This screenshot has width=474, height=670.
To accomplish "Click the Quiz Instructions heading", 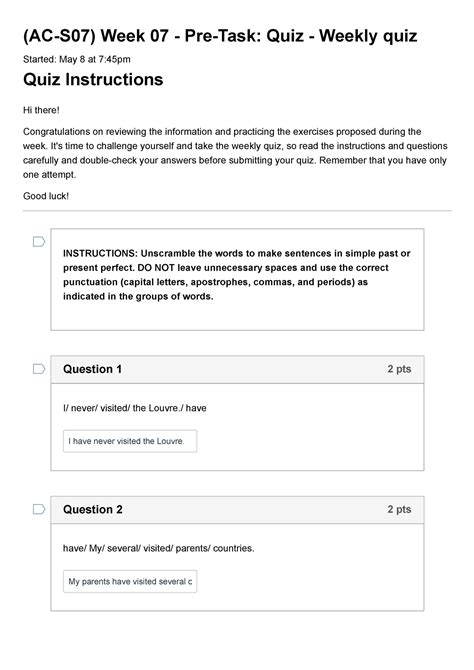I will pos(93,80).
